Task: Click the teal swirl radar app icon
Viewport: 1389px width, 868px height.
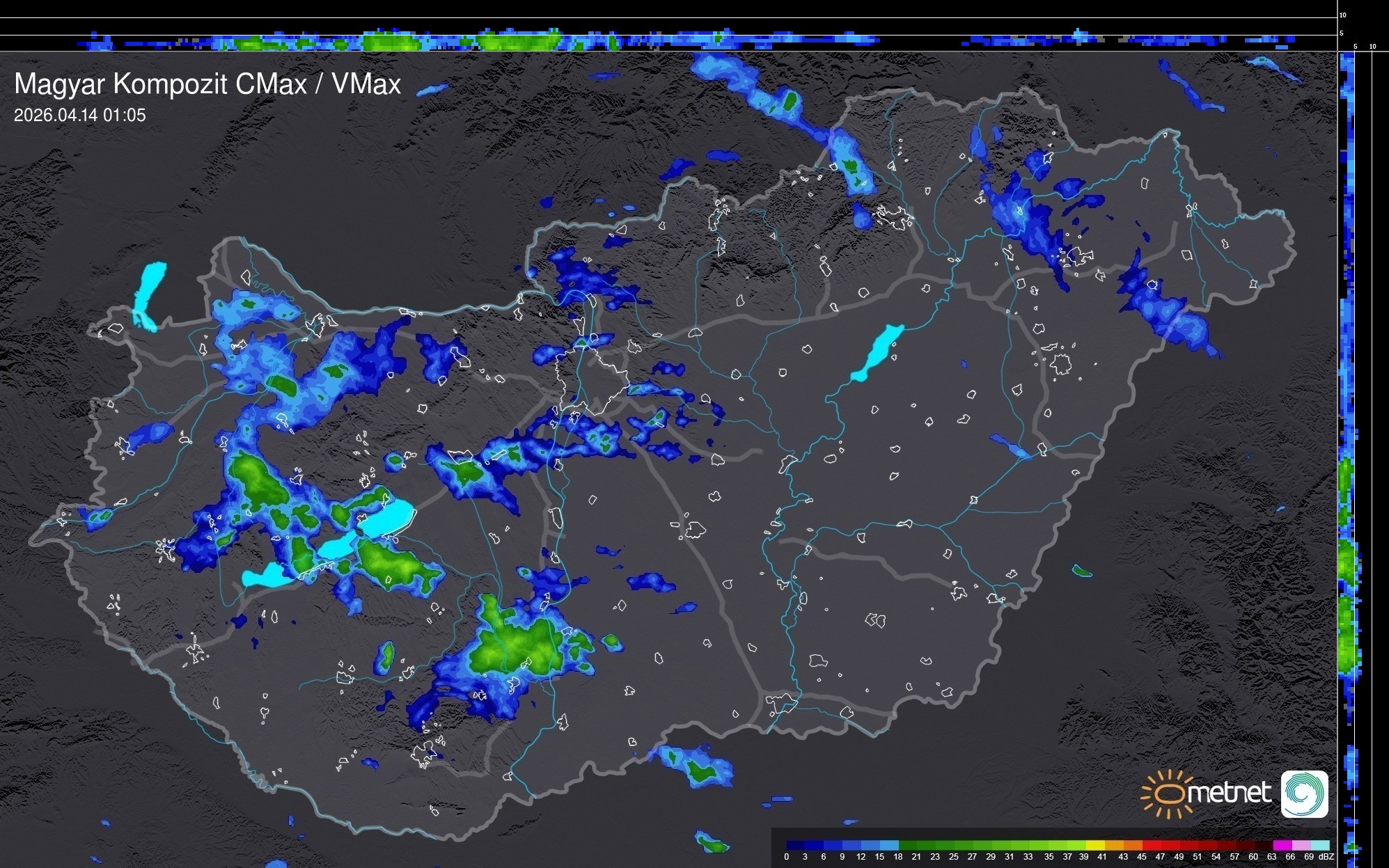Action: [x=1304, y=794]
